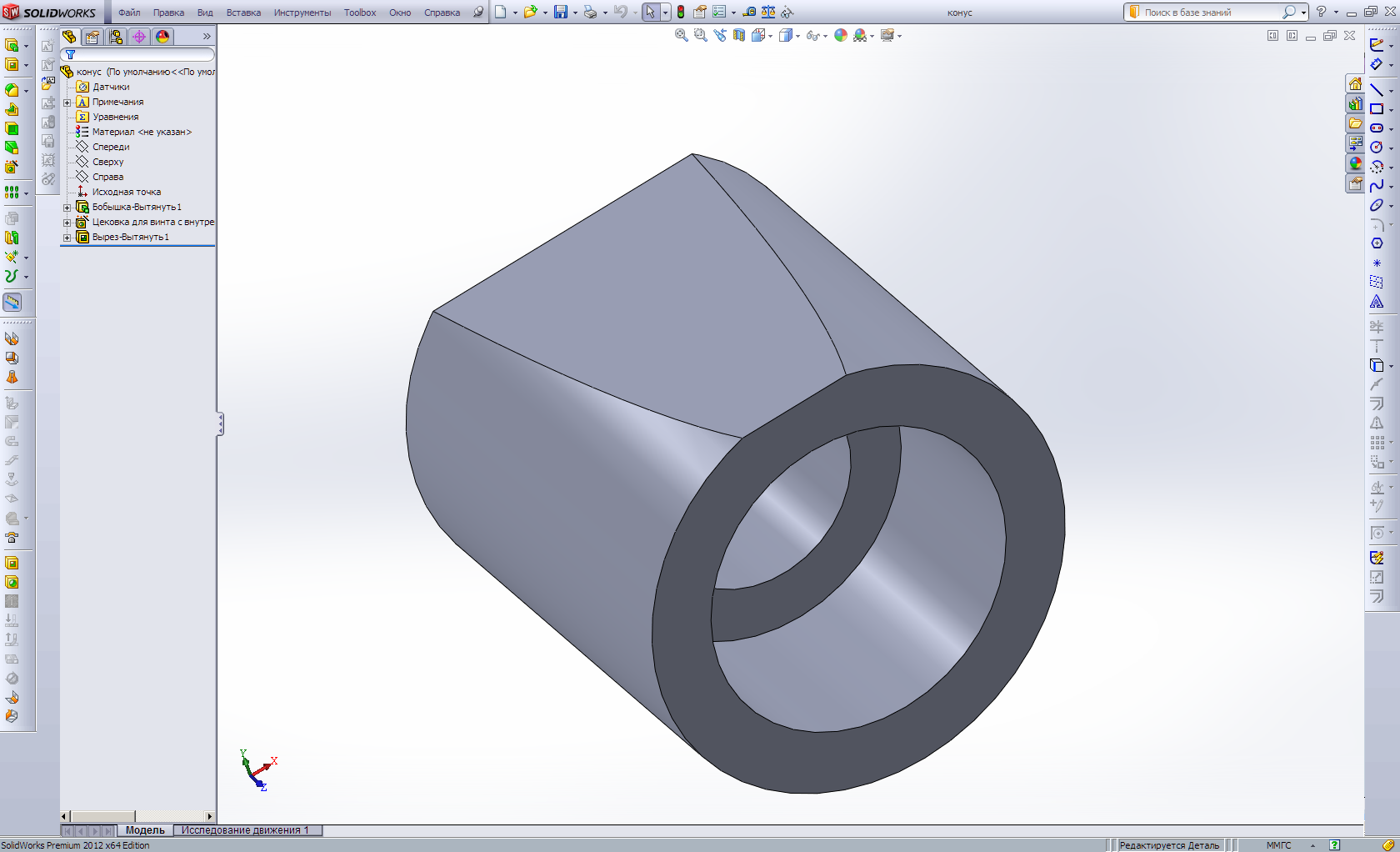The height and width of the screenshot is (852, 1400).
Task: Toggle the Select arrow tool
Action: [651, 13]
